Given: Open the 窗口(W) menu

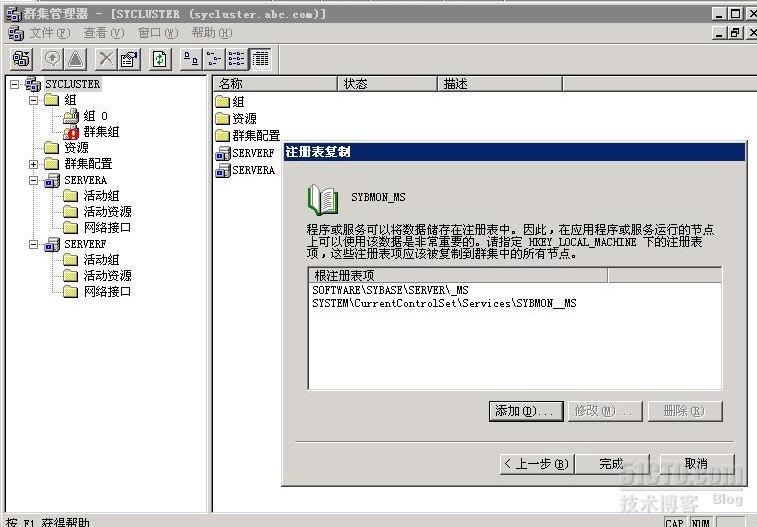Looking at the screenshot, I should pos(158,33).
